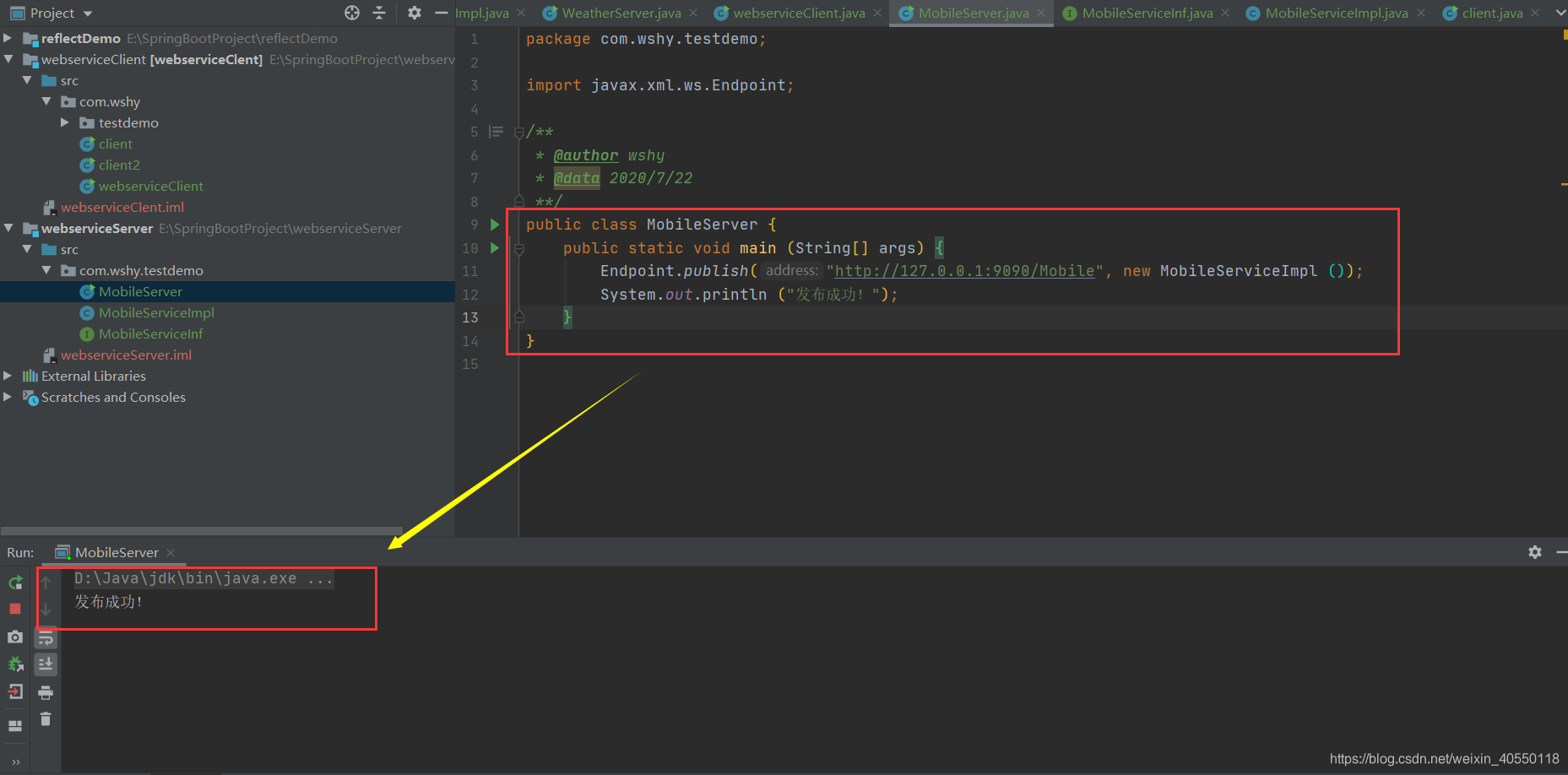Screen dimensions: 1568x775
Task: Toggle Scroll to End in the console
Action: 46,664
